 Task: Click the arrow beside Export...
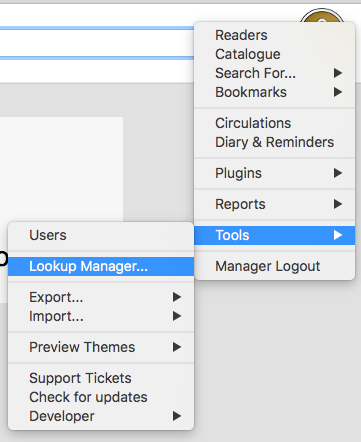[x=177, y=297]
